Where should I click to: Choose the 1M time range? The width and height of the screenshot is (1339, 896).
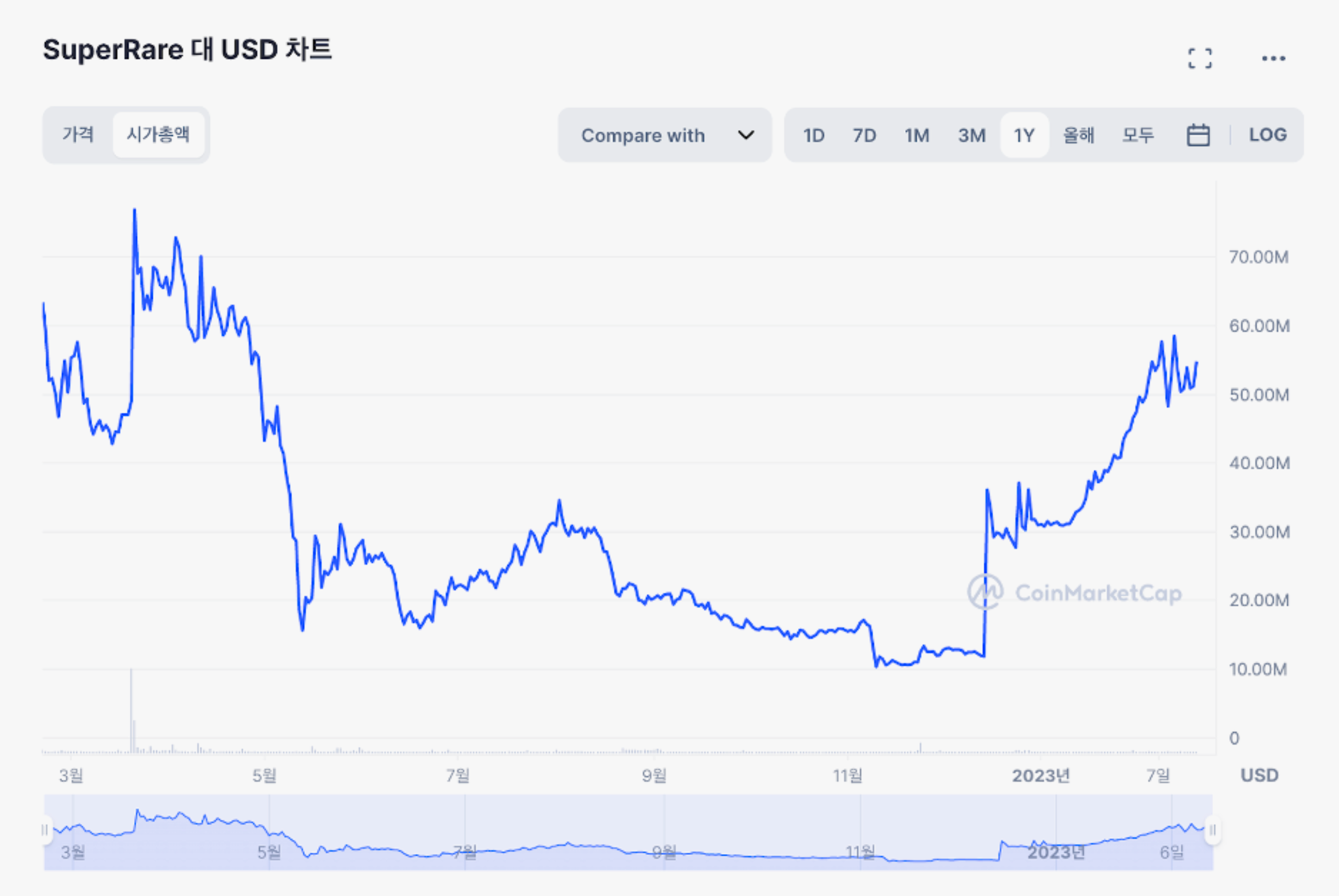coord(916,135)
